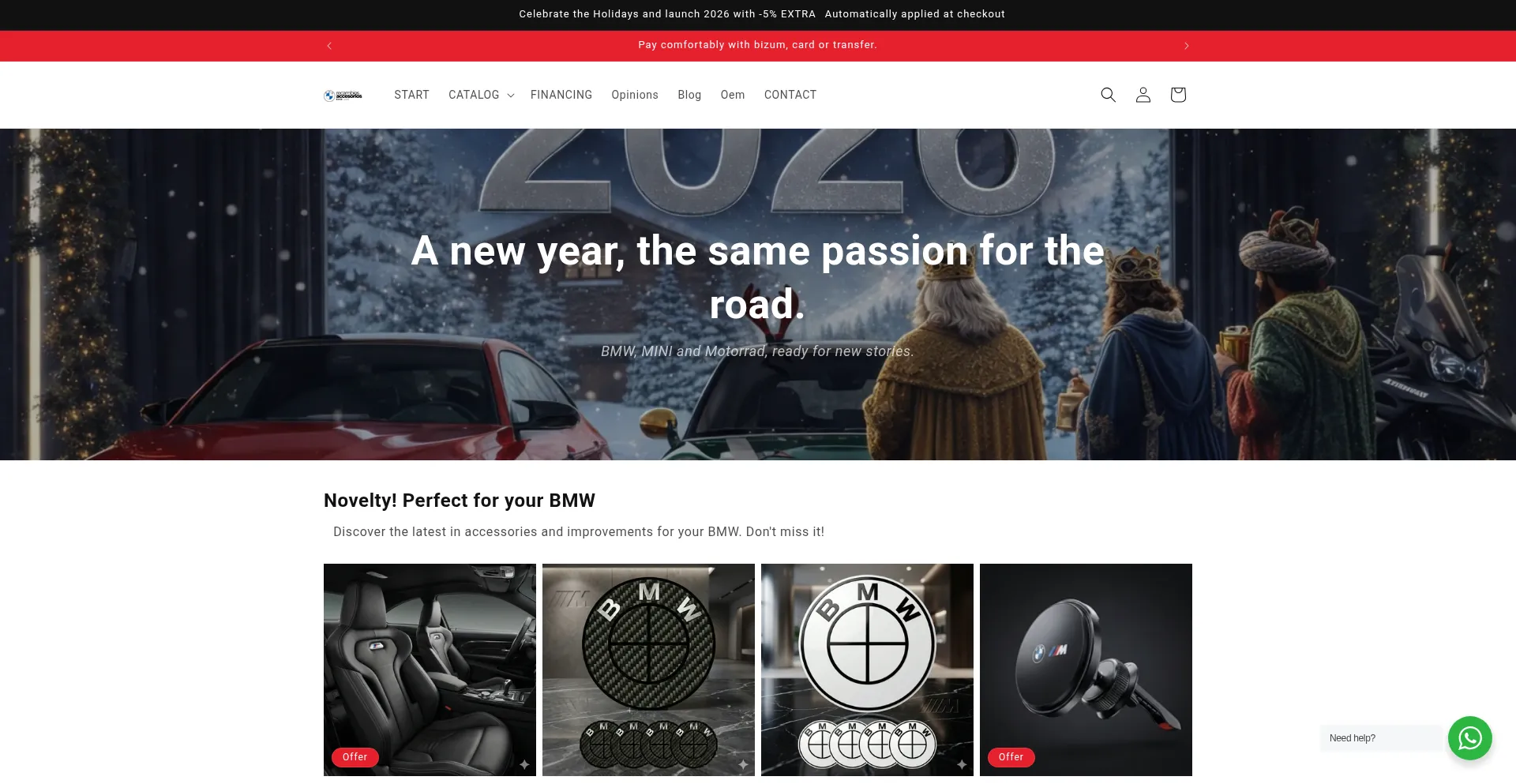The image size is (1516, 784).
Task: Show previous announcement with left arrow
Action: coord(329,46)
